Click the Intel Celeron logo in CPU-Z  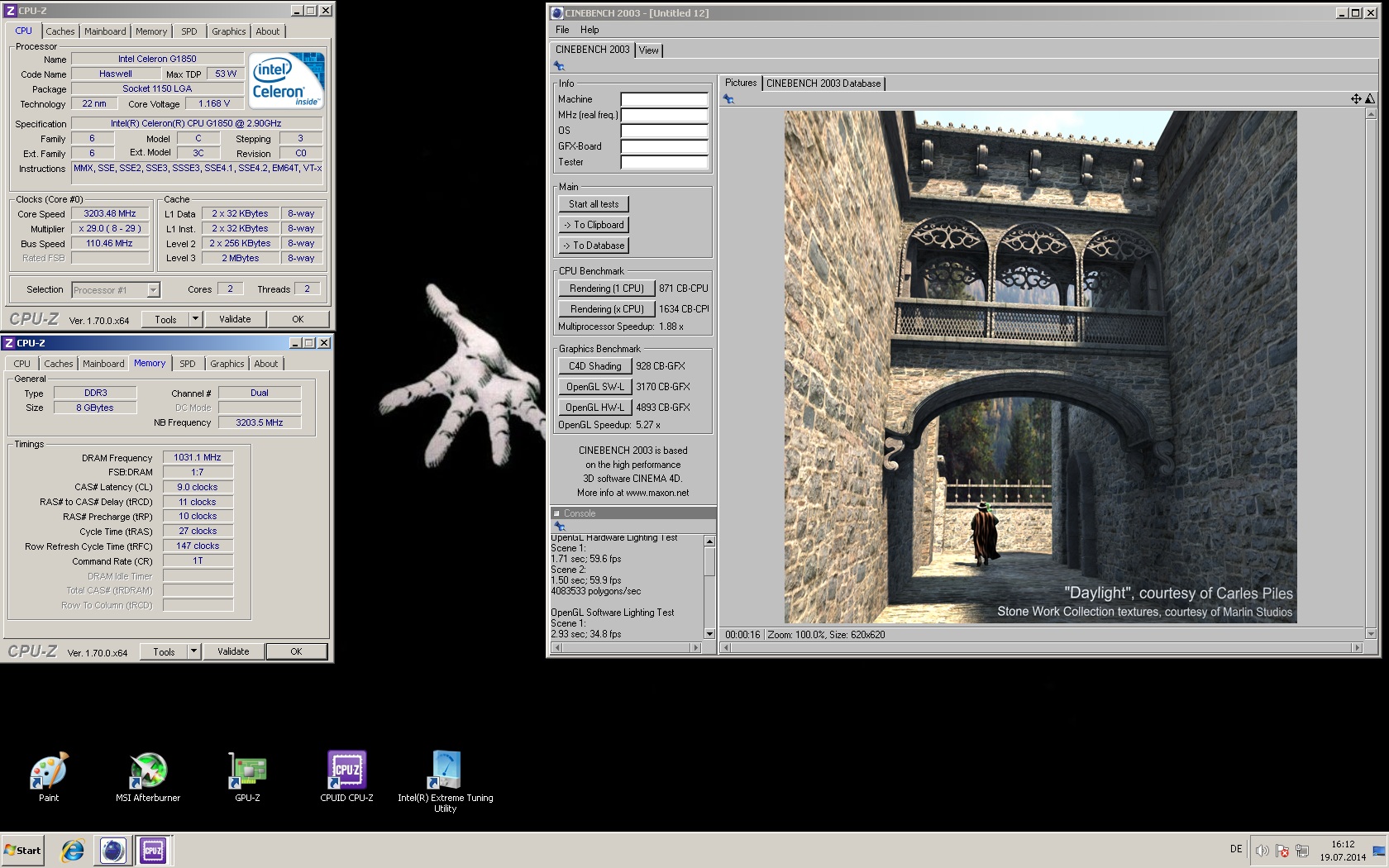(287, 81)
